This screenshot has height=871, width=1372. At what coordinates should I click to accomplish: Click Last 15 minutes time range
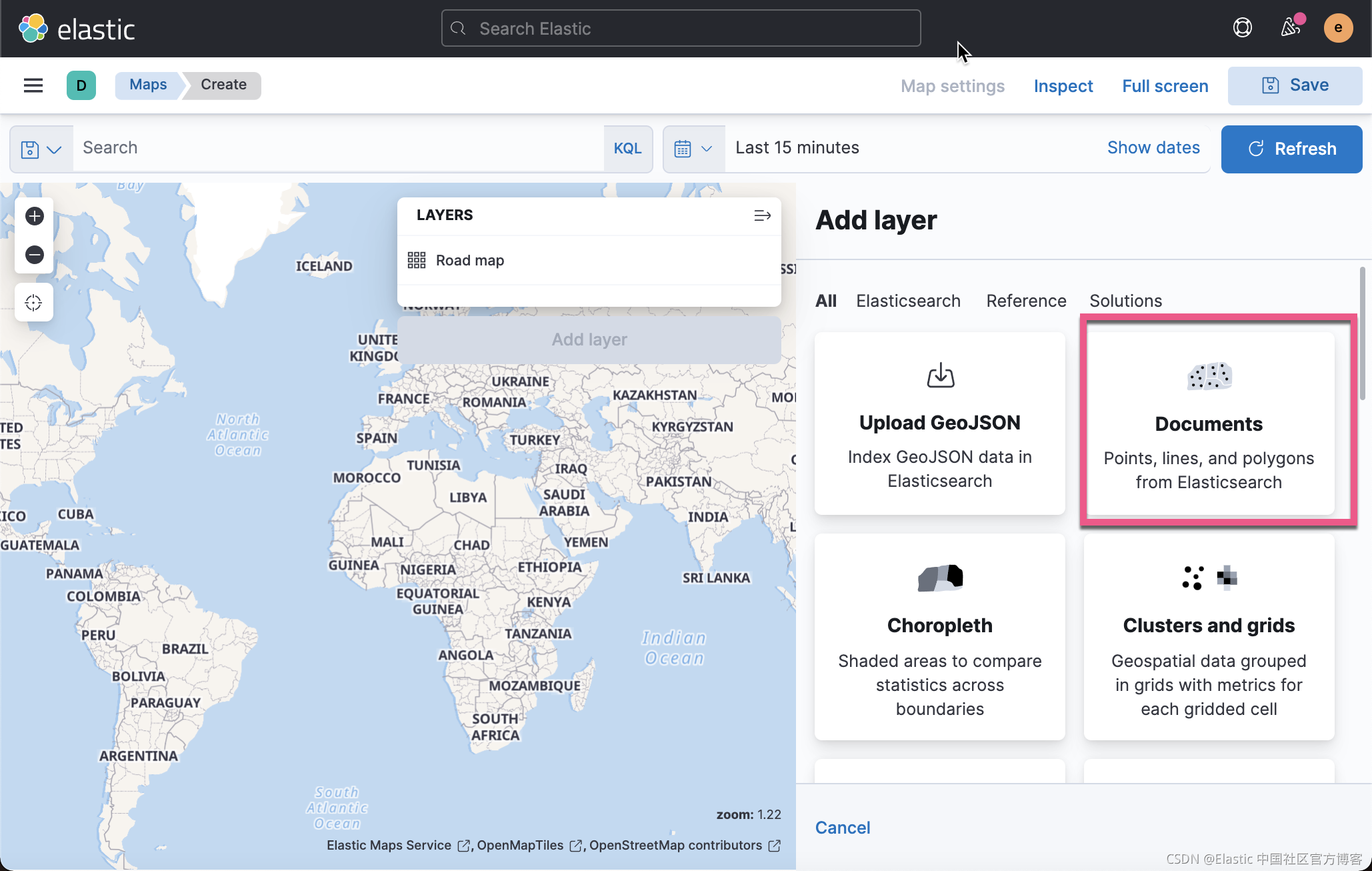(797, 147)
